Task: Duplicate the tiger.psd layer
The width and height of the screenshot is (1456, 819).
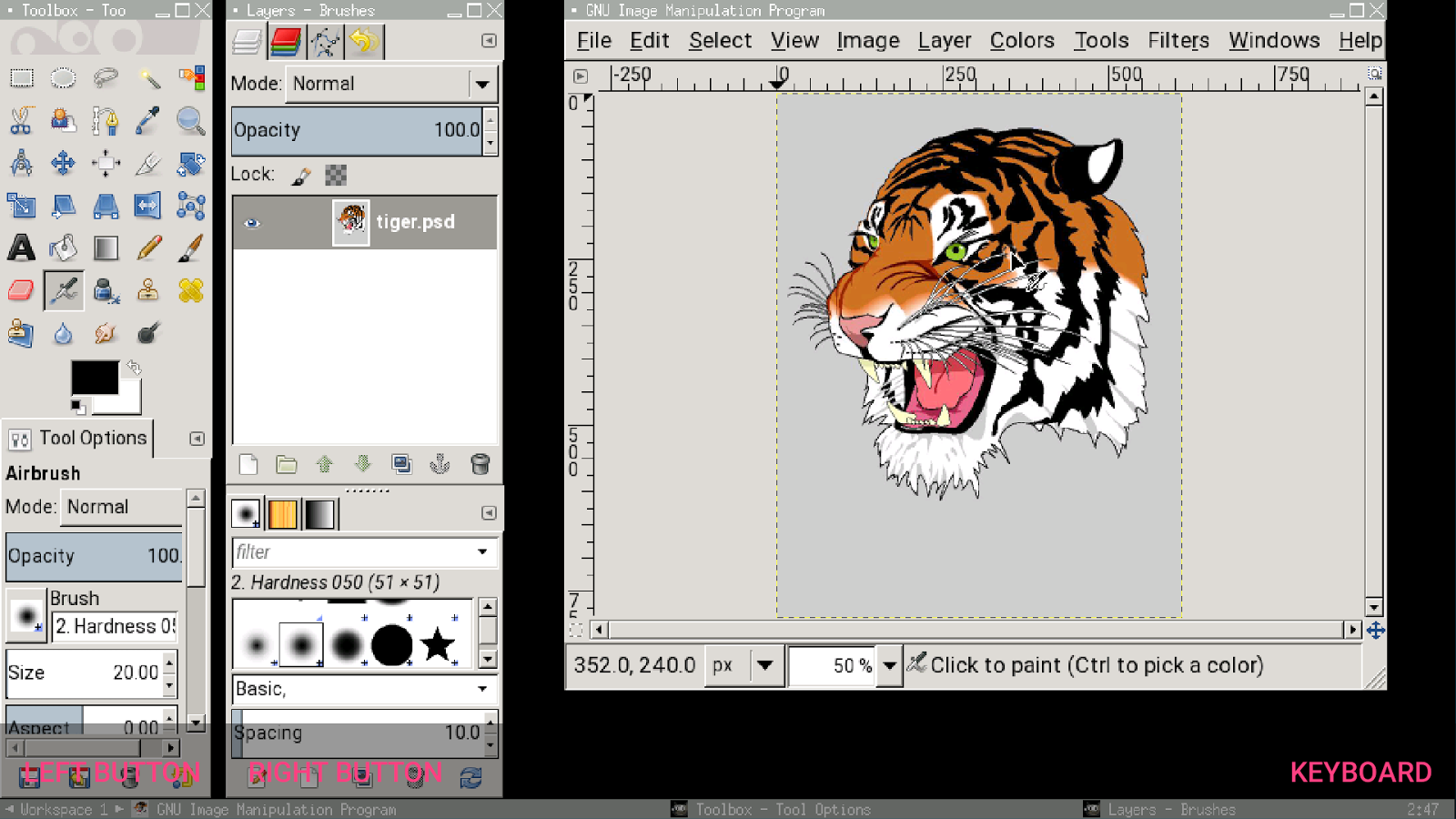Action: pos(401,464)
